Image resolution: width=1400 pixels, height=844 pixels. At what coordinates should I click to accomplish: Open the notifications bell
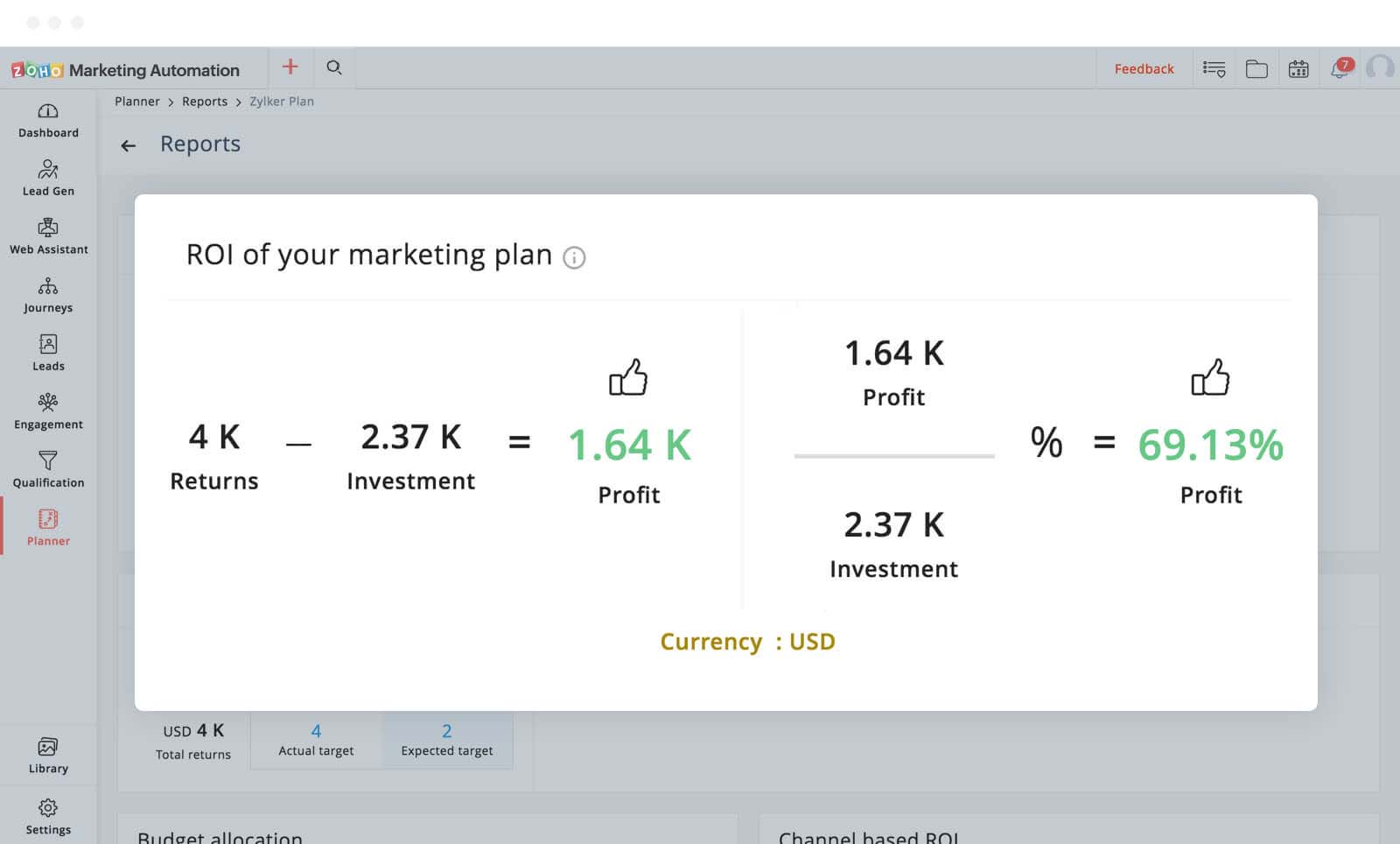1340,69
